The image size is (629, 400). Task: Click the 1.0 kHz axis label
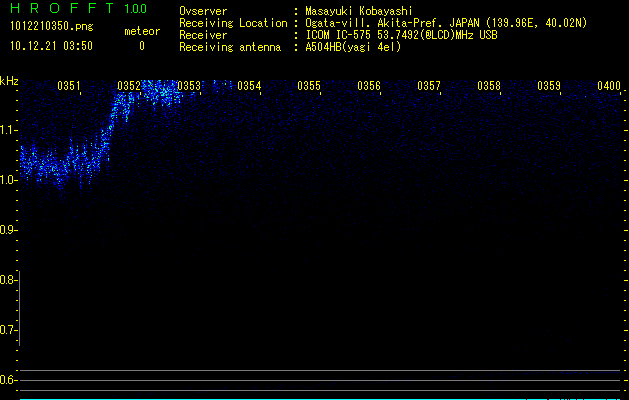[x=8, y=180]
